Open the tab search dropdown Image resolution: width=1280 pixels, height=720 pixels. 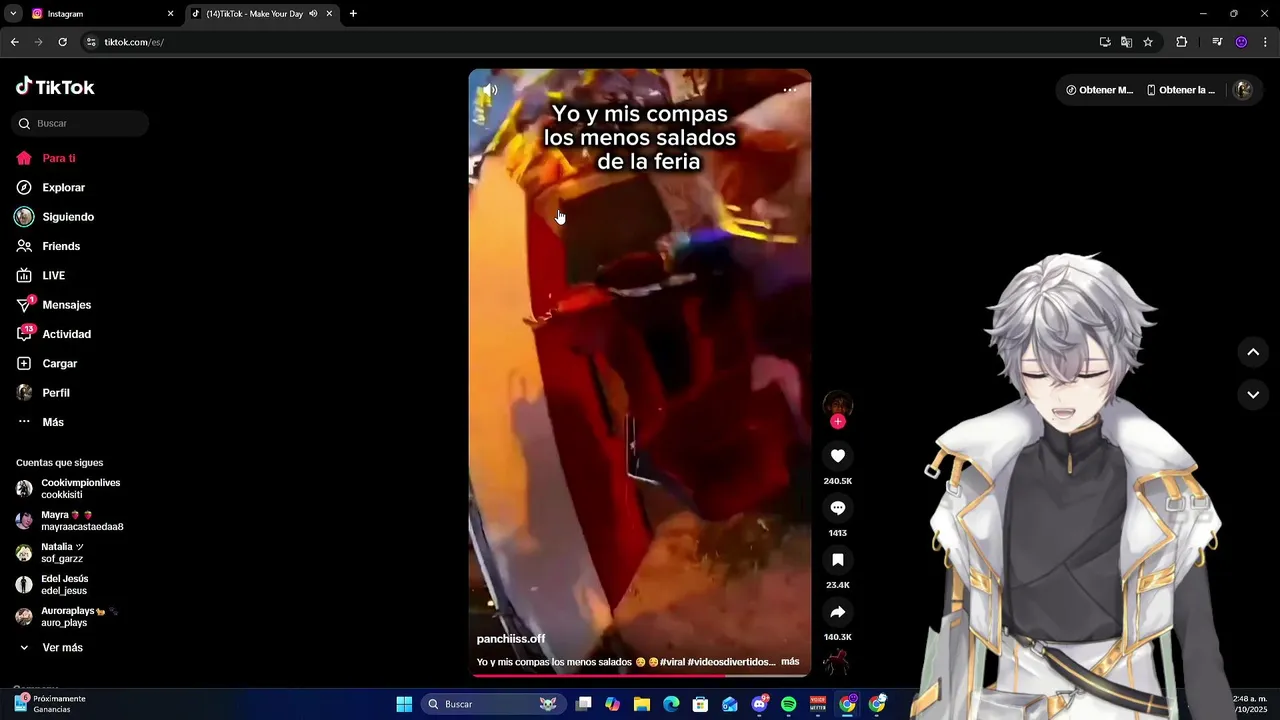pos(13,14)
